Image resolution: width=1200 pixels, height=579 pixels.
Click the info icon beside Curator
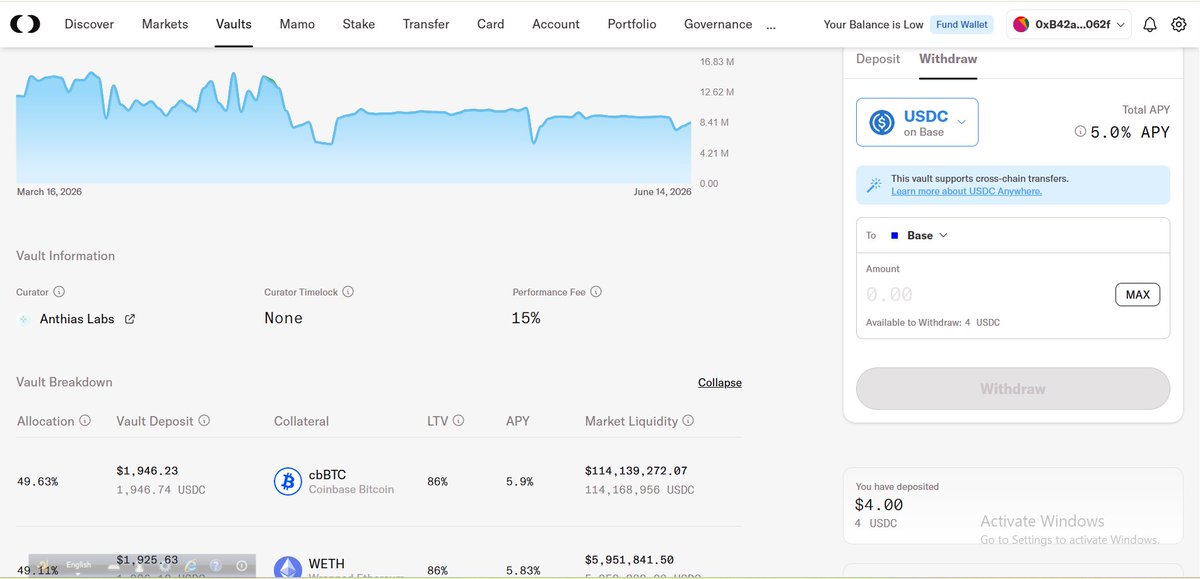click(x=59, y=292)
